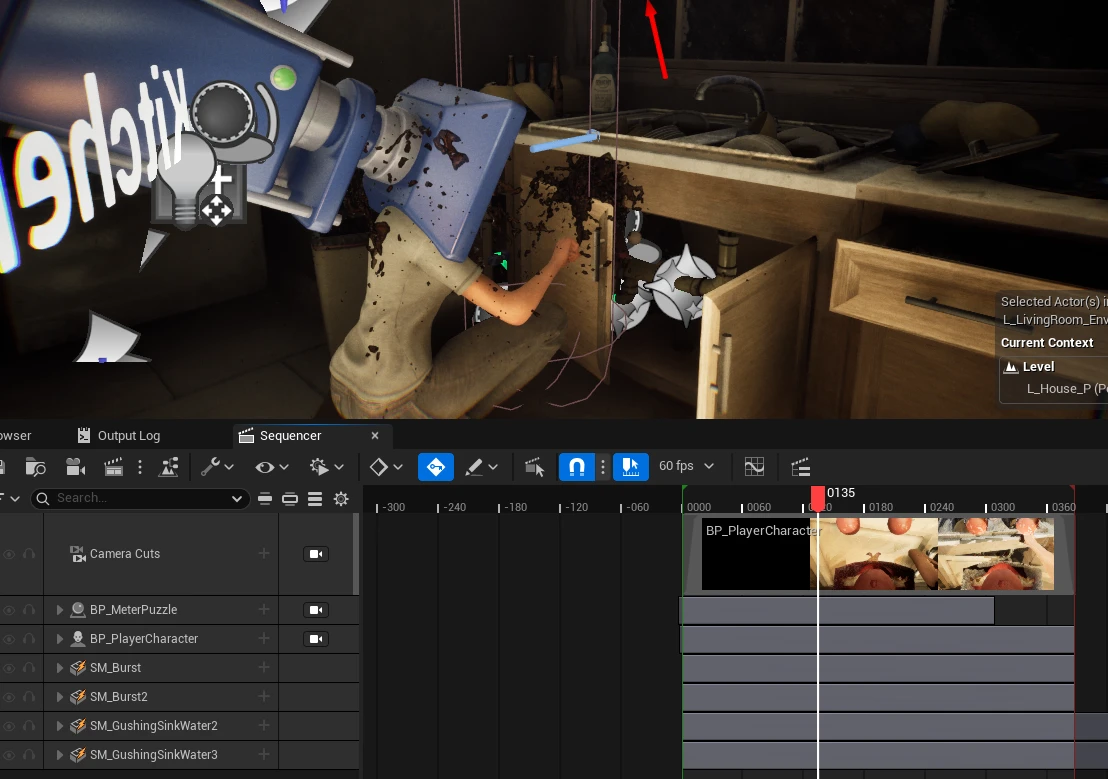This screenshot has height=779, width=1108.
Task: Solo the SM_Burst2 track with headphones
Action: point(29,696)
